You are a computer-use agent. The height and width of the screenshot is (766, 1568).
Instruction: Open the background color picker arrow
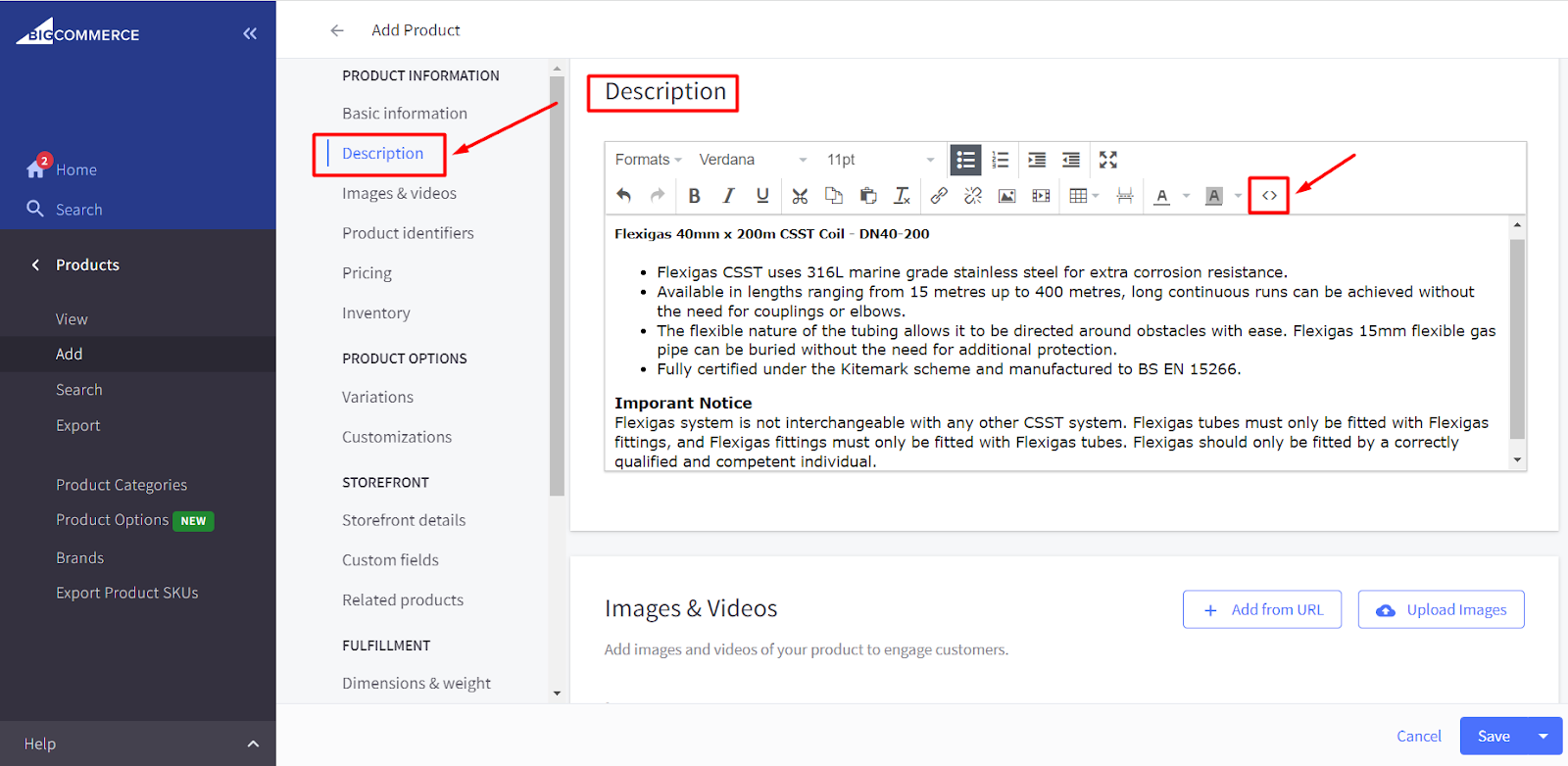(x=1238, y=196)
